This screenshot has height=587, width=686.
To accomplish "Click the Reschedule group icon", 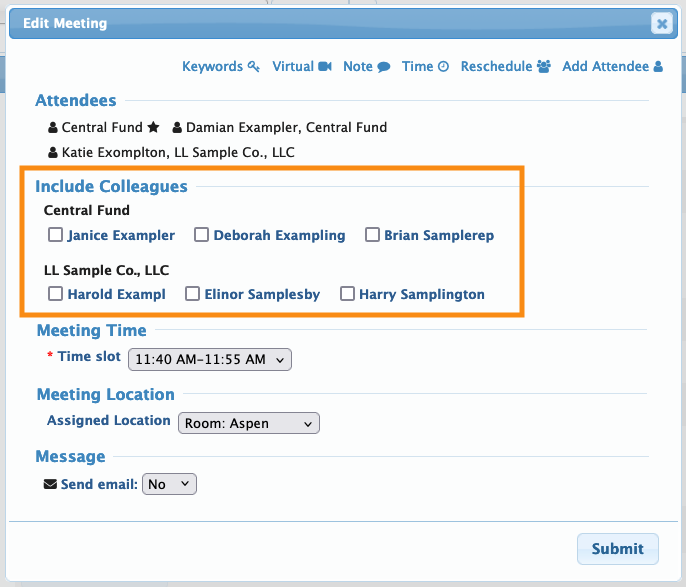I will pos(544,67).
